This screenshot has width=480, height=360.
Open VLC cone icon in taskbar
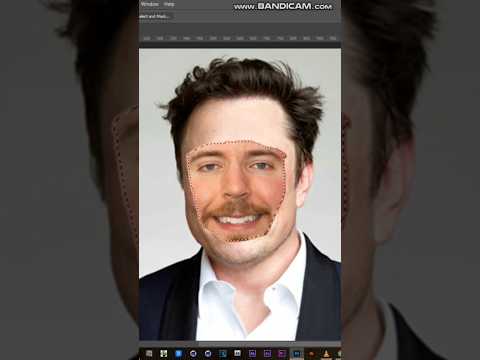[x=326, y=353]
